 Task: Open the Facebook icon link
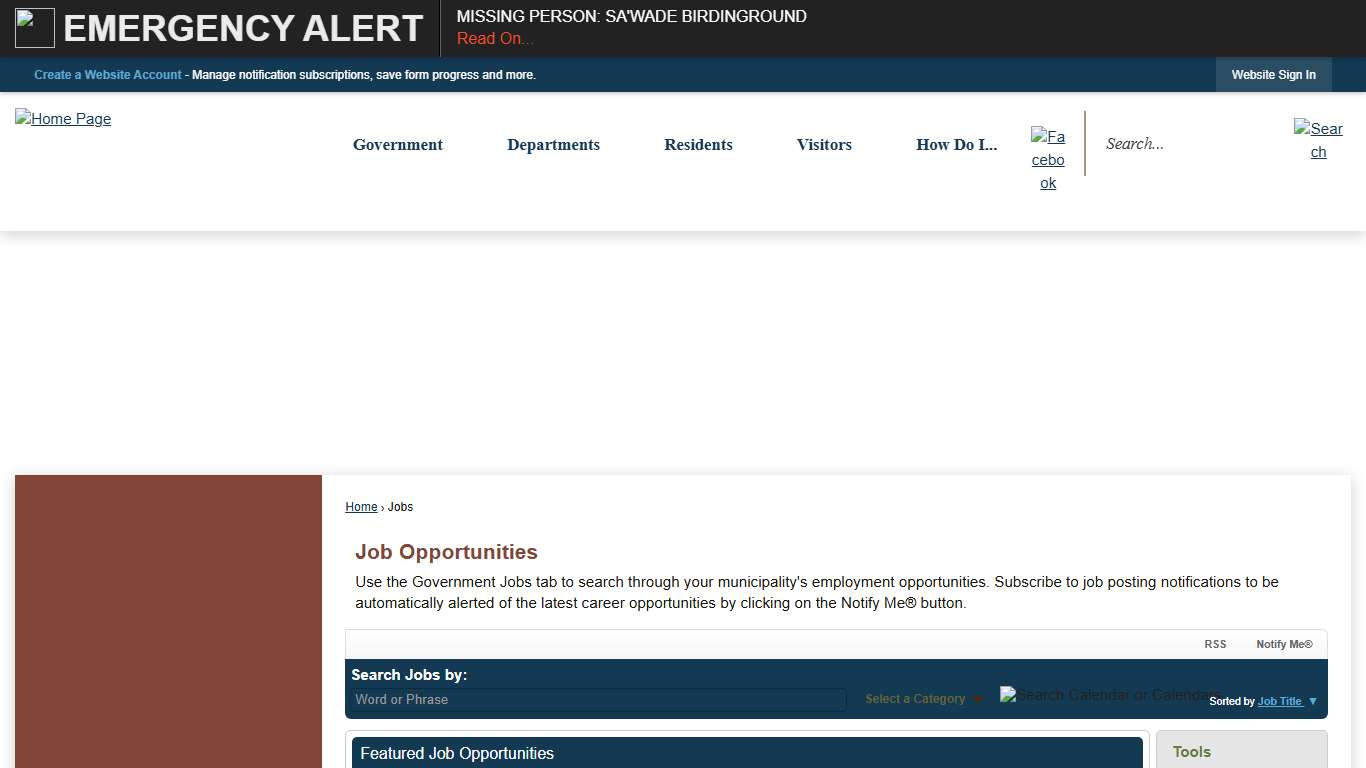tap(1048, 160)
